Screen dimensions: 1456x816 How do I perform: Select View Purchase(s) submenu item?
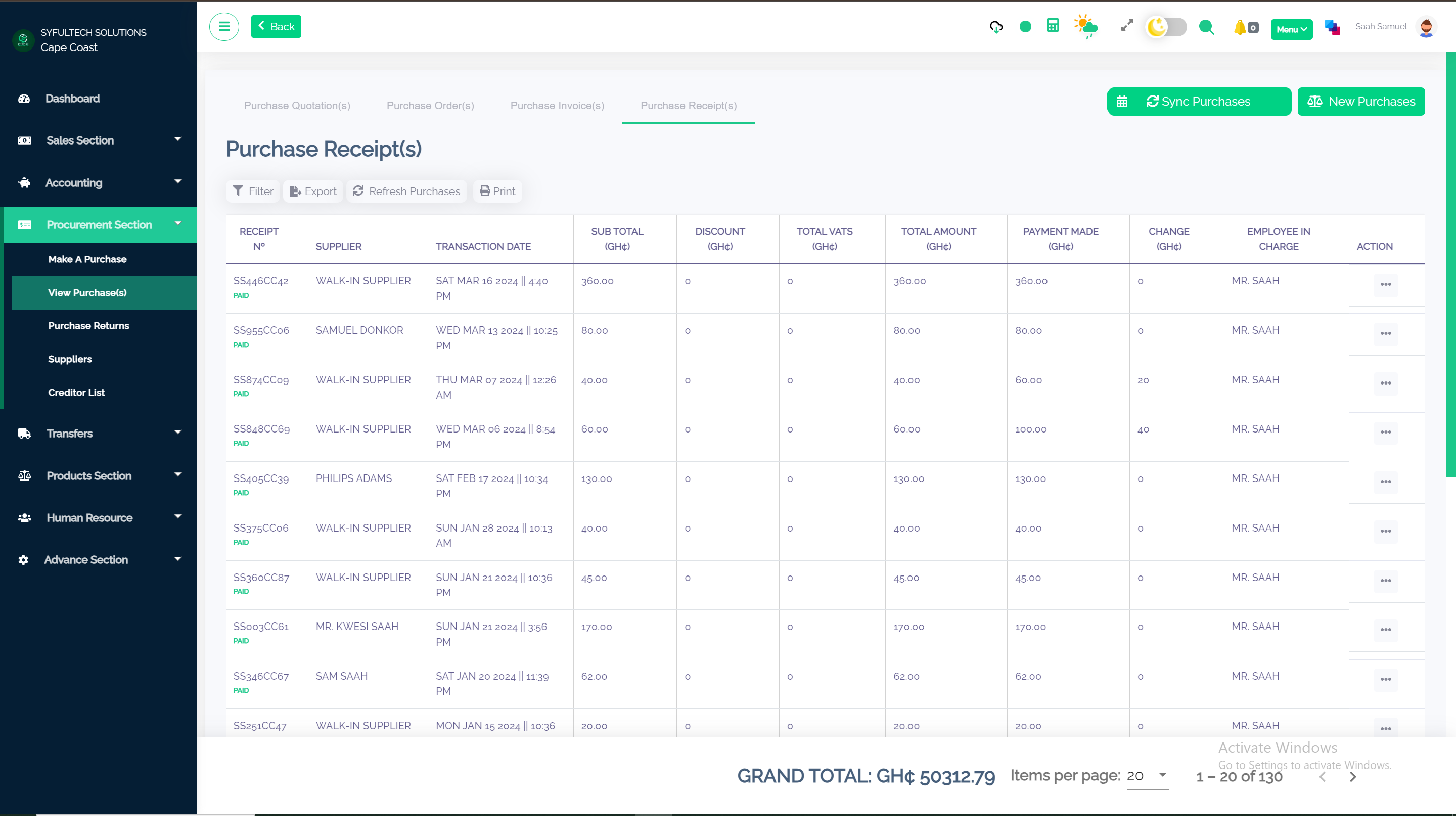pos(104,293)
